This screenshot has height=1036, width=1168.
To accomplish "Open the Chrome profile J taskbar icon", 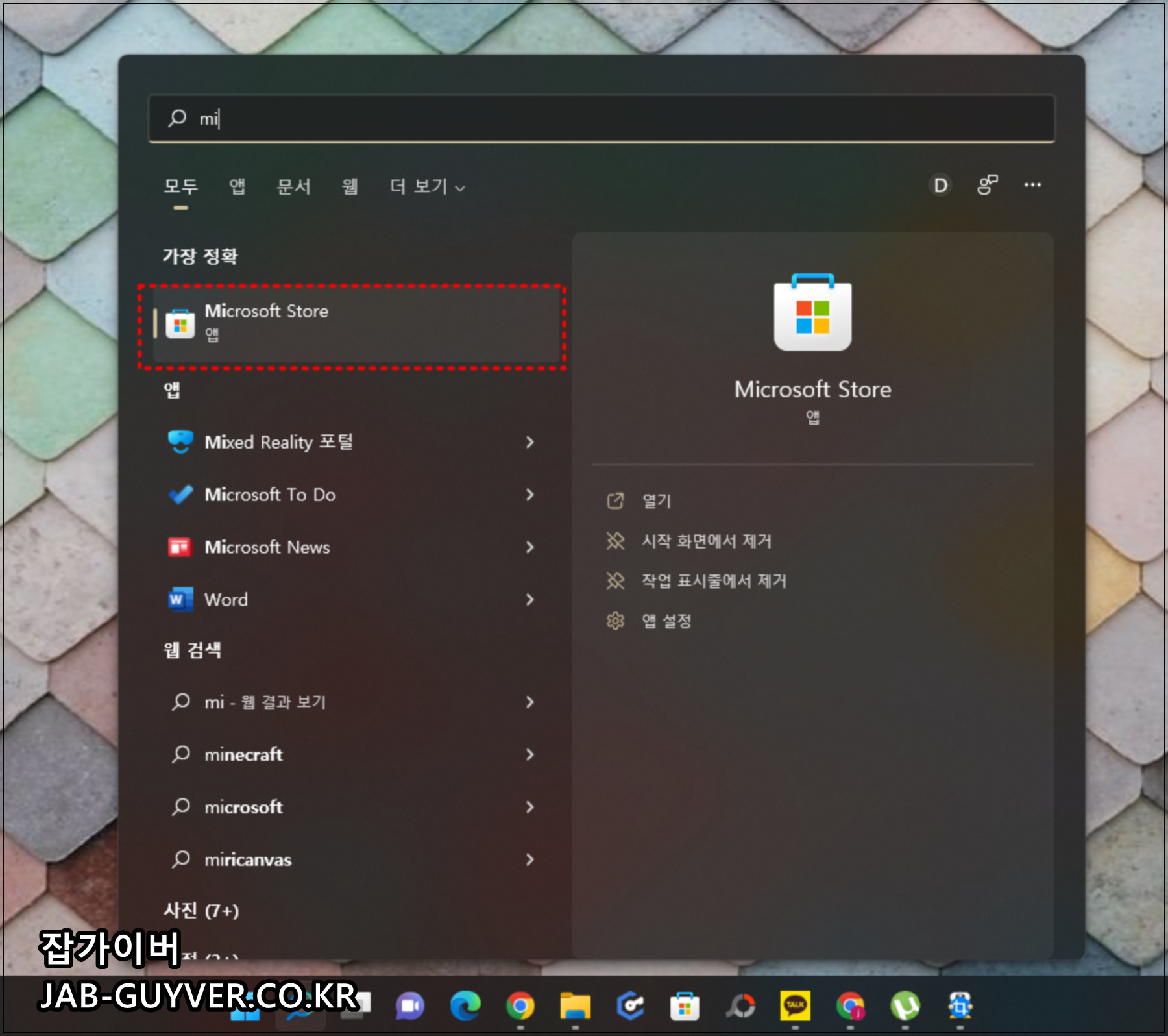I will [850, 1006].
